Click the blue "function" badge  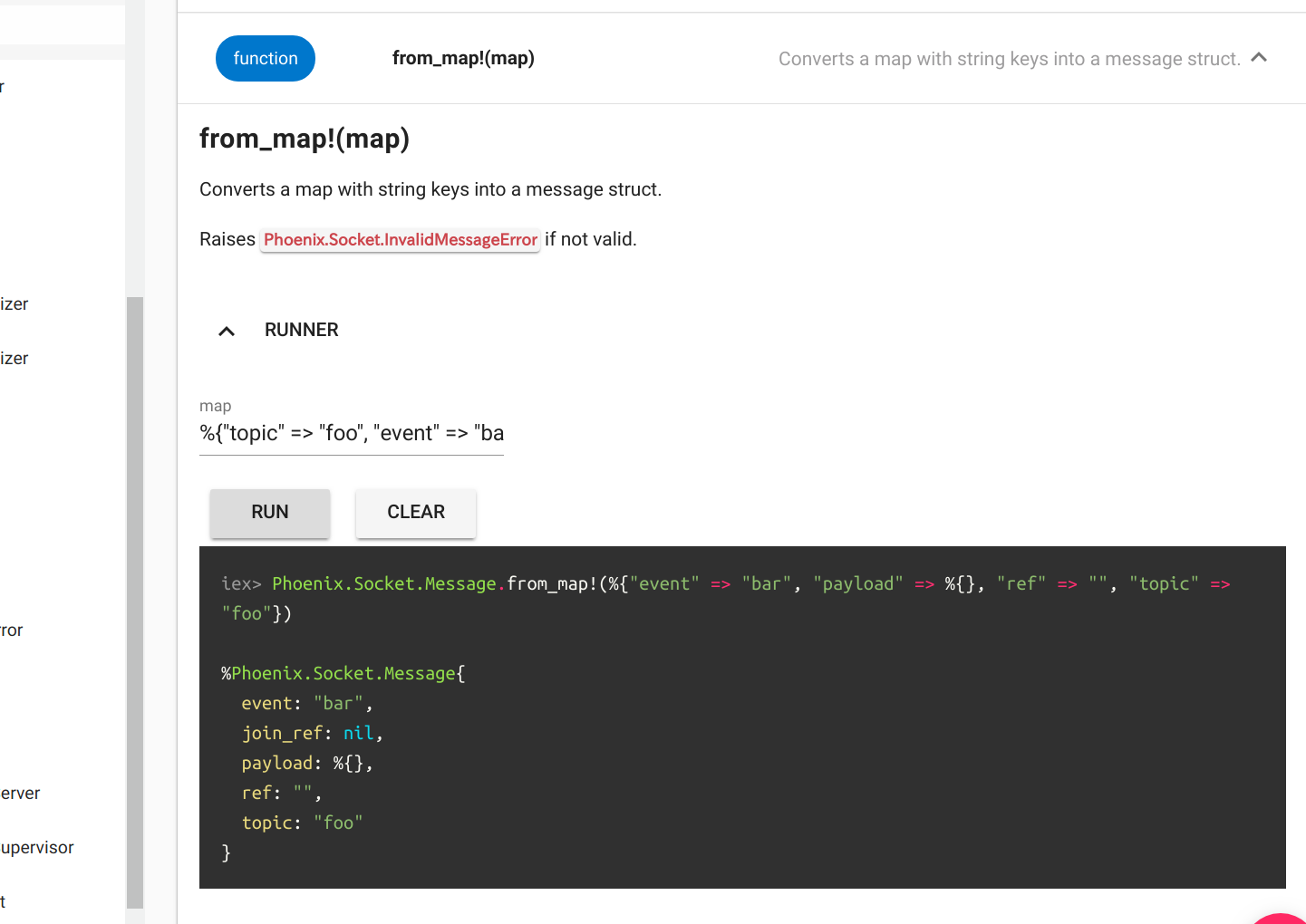coord(265,59)
